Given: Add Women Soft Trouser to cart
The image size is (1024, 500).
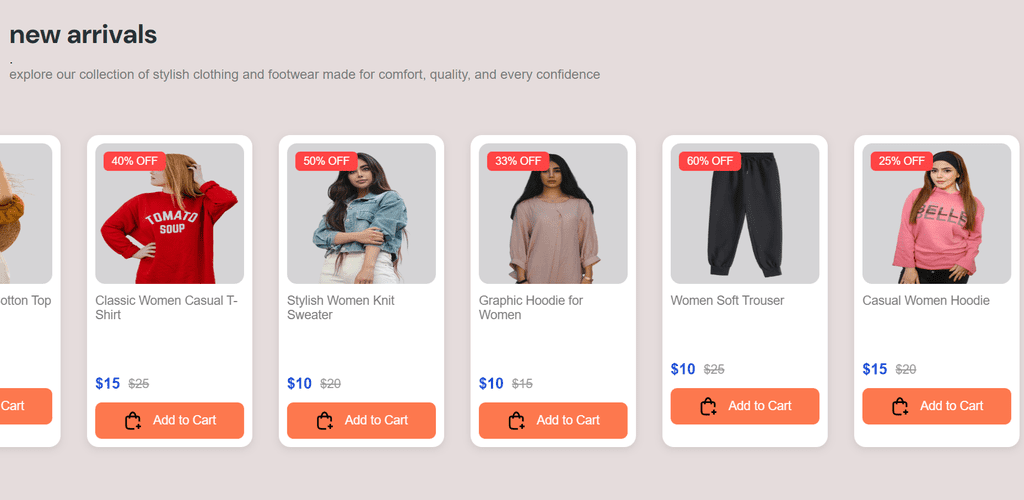Looking at the screenshot, I should 744,406.
